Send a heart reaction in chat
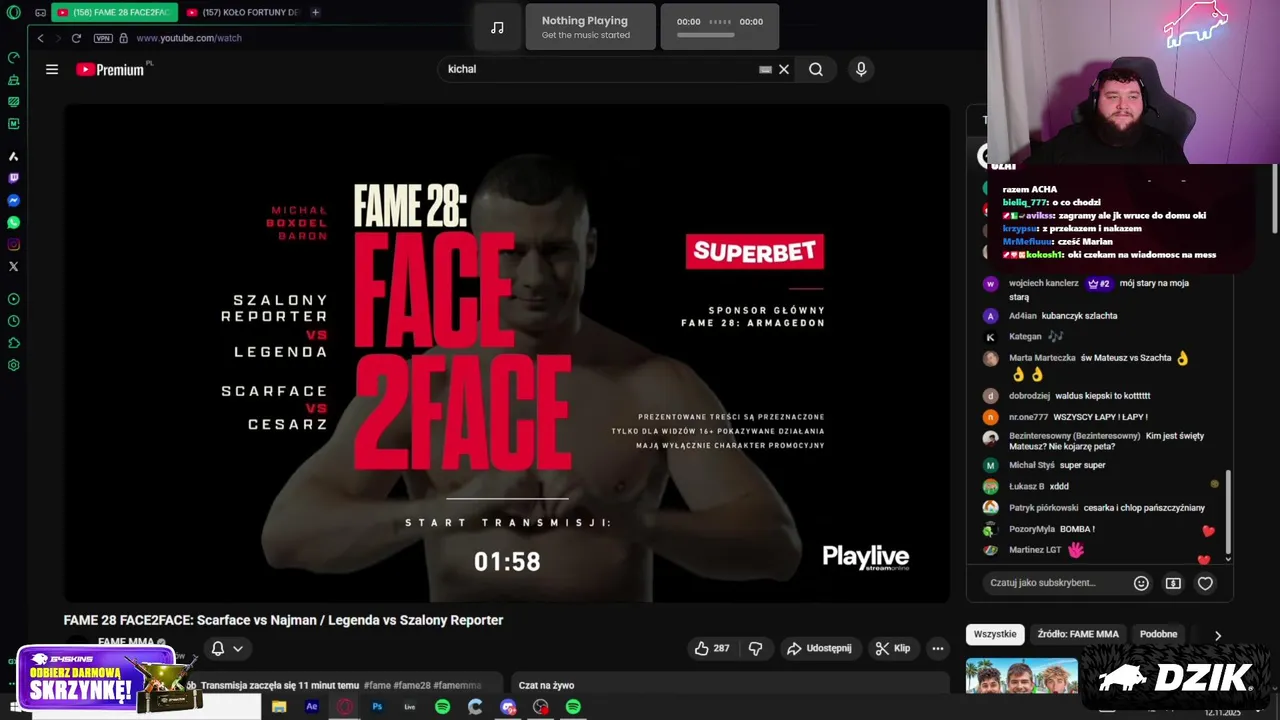The image size is (1280, 720). click(1205, 583)
